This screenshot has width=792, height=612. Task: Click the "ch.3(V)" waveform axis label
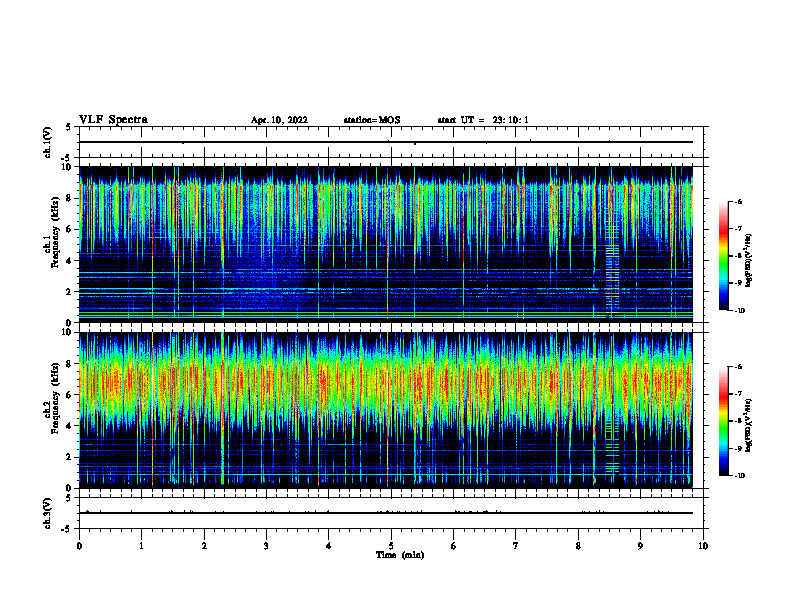point(48,513)
